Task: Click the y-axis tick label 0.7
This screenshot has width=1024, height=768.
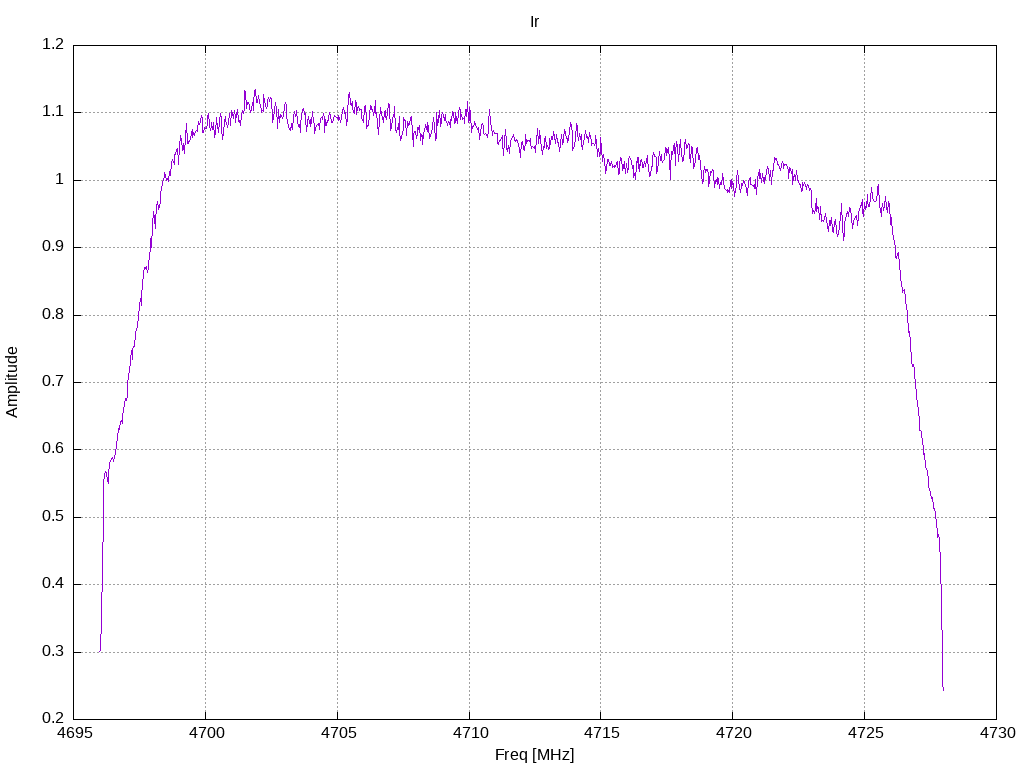Action: pyautogui.click(x=53, y=381)
